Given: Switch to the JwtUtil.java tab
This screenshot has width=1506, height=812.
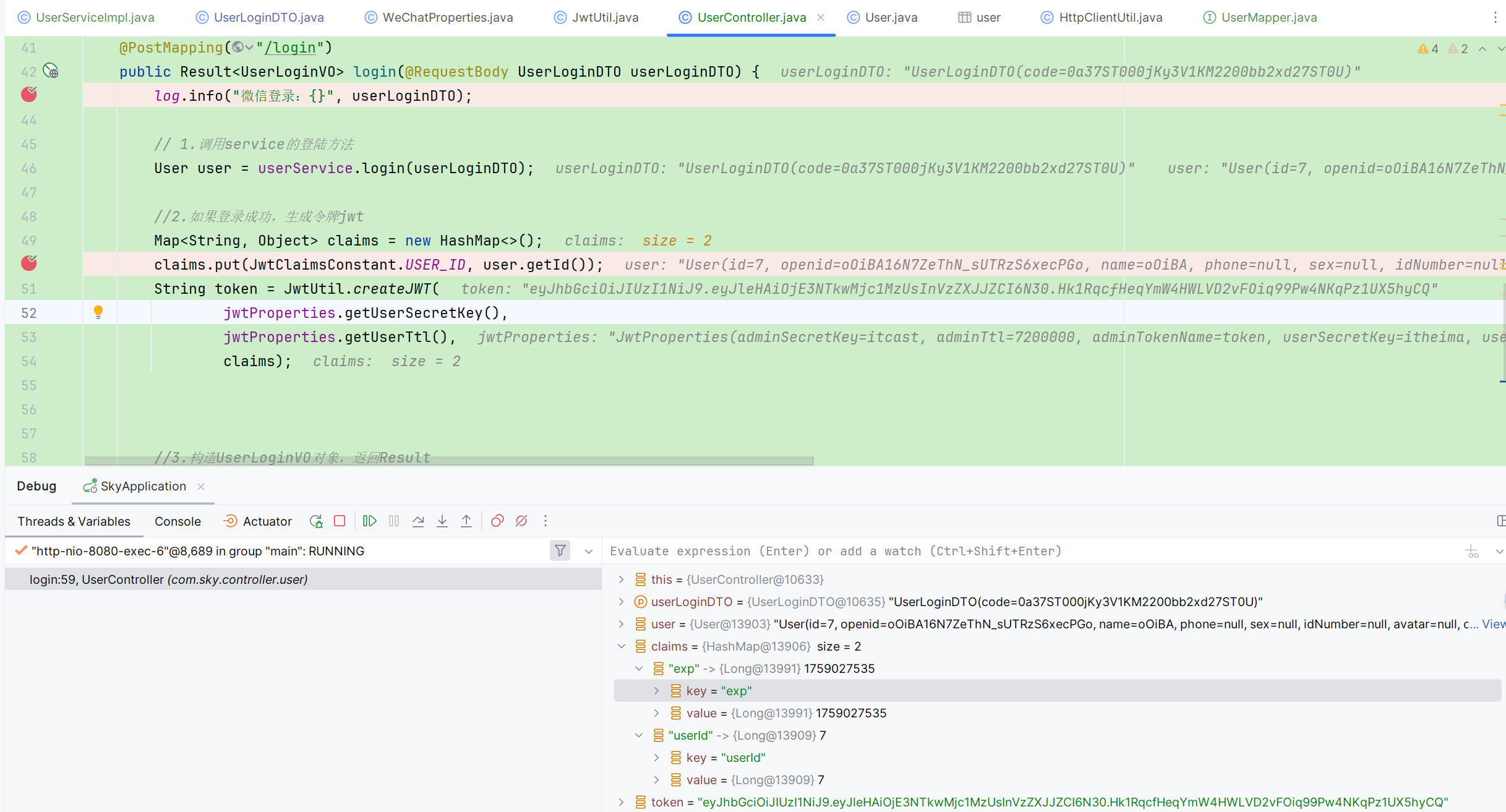Looking at the screenshot, I should [596, 17].
